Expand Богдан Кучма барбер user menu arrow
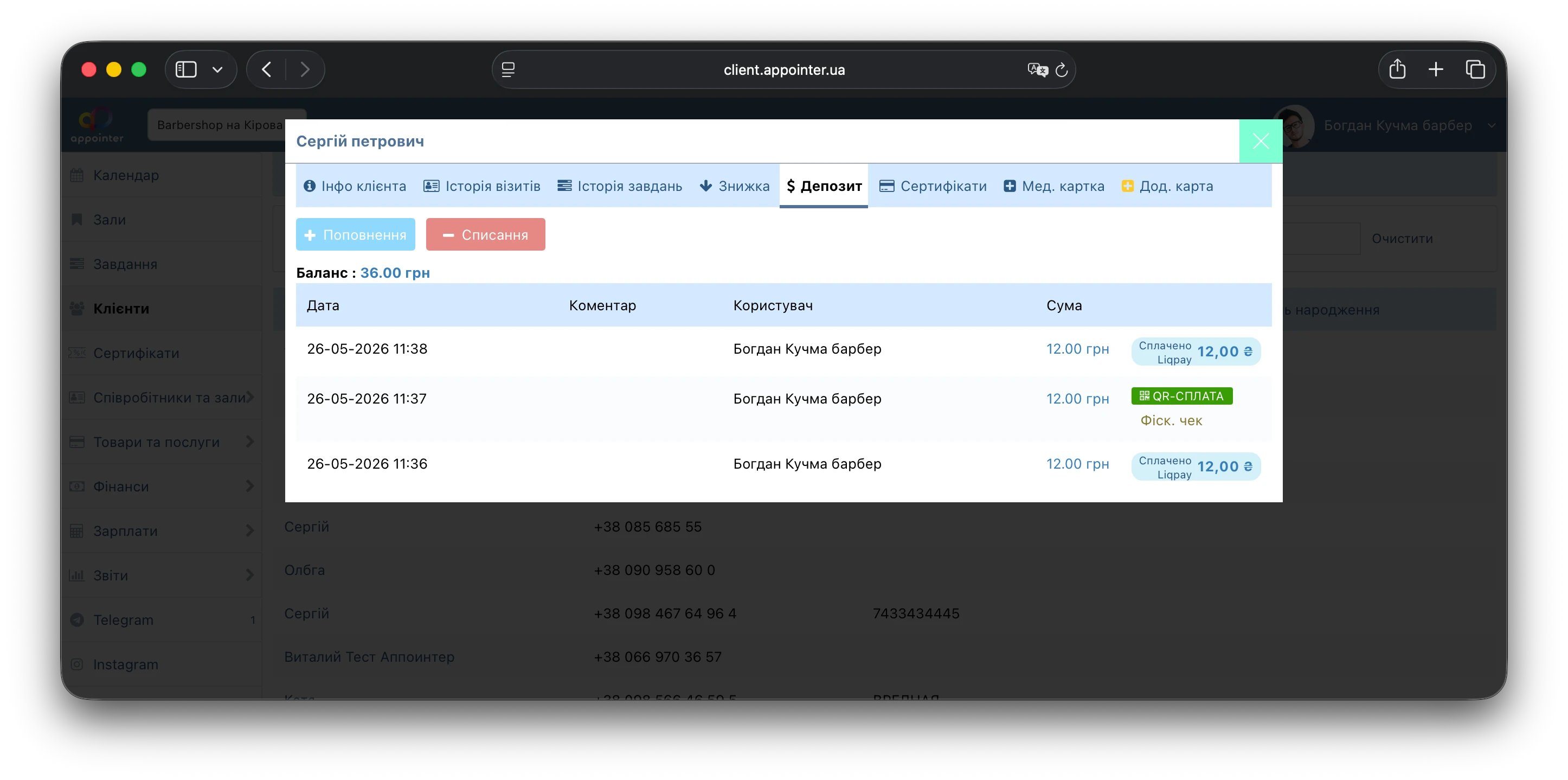This screenshot has width=1568, height=780. [1492, 125]
